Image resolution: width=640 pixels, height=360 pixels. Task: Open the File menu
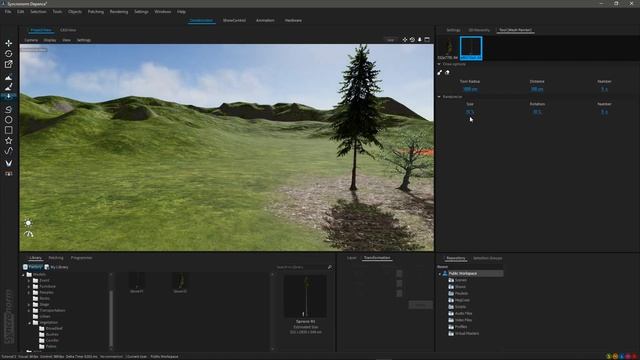click(x=8, y=12)
